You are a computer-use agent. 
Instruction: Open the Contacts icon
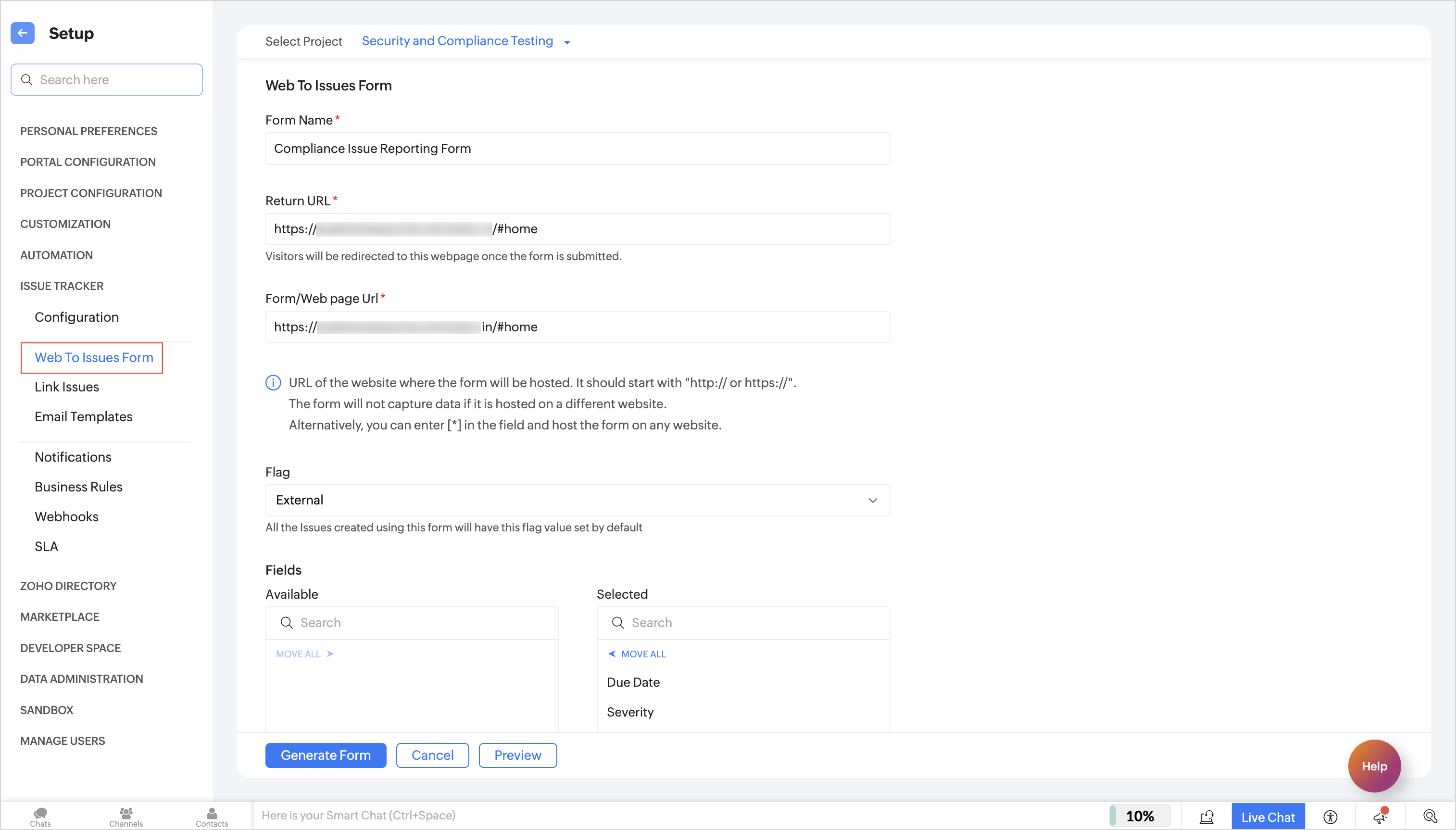[x=212, y=816]
